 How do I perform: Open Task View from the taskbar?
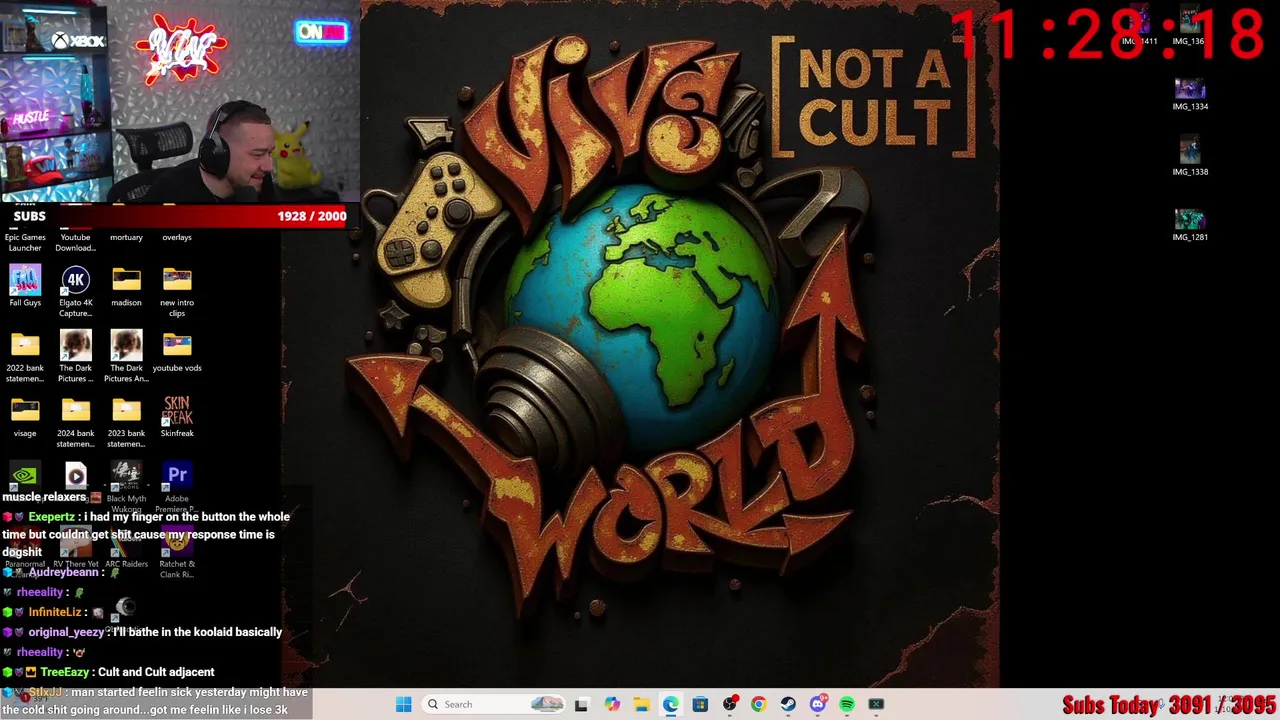tap(581, 704)
